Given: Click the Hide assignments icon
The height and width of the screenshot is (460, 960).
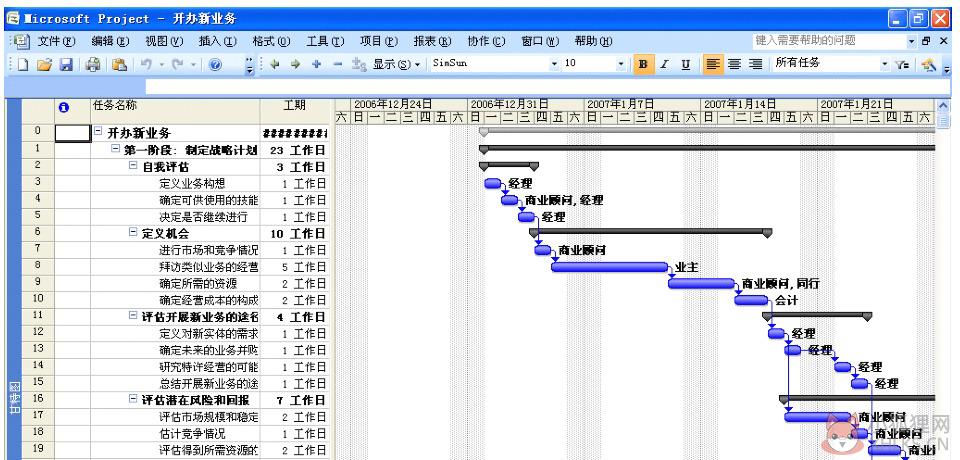Looking at the screenshot, I should point(359,64).
